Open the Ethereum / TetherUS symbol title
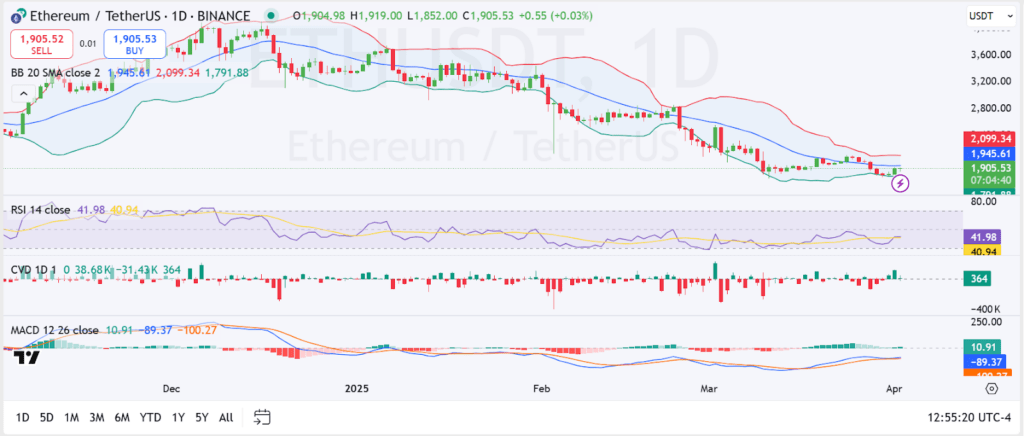The height and width of the screenshot is (436, 1024). (x=141, y=15)
